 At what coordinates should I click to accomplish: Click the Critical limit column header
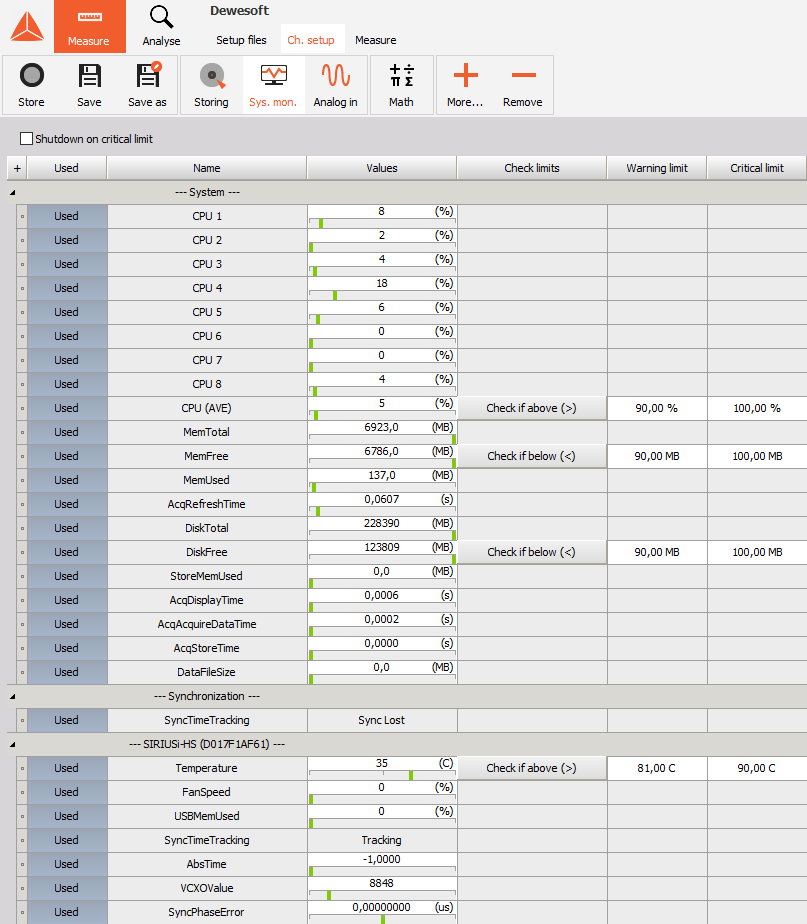[757, 168]
